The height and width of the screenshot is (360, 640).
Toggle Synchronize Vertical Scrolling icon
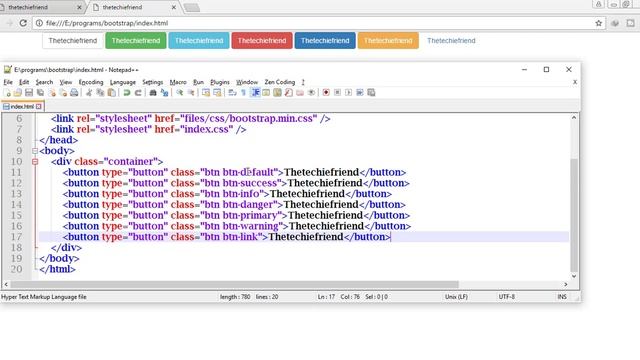[206, 93]
